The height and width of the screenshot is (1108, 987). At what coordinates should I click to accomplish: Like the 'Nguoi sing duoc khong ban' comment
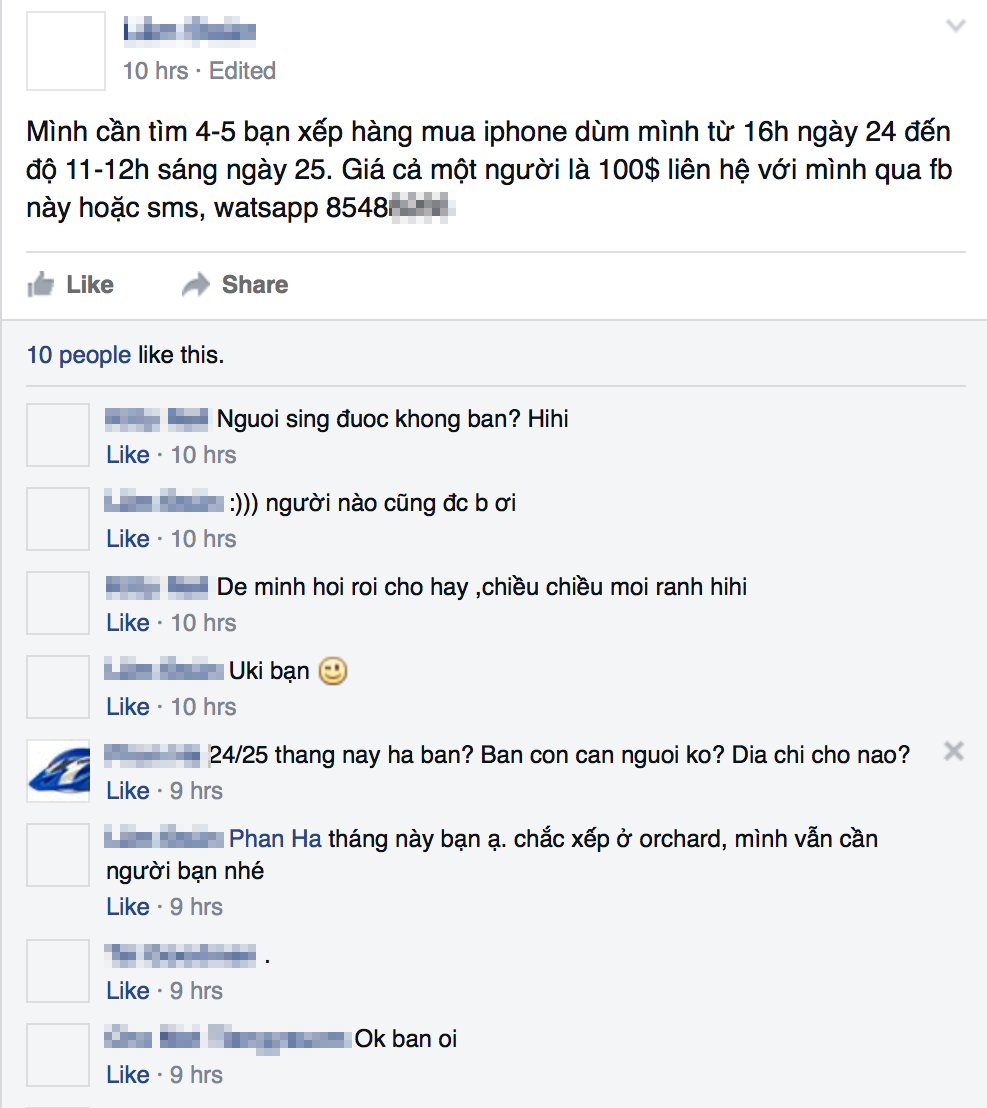[x=127, y=455]
